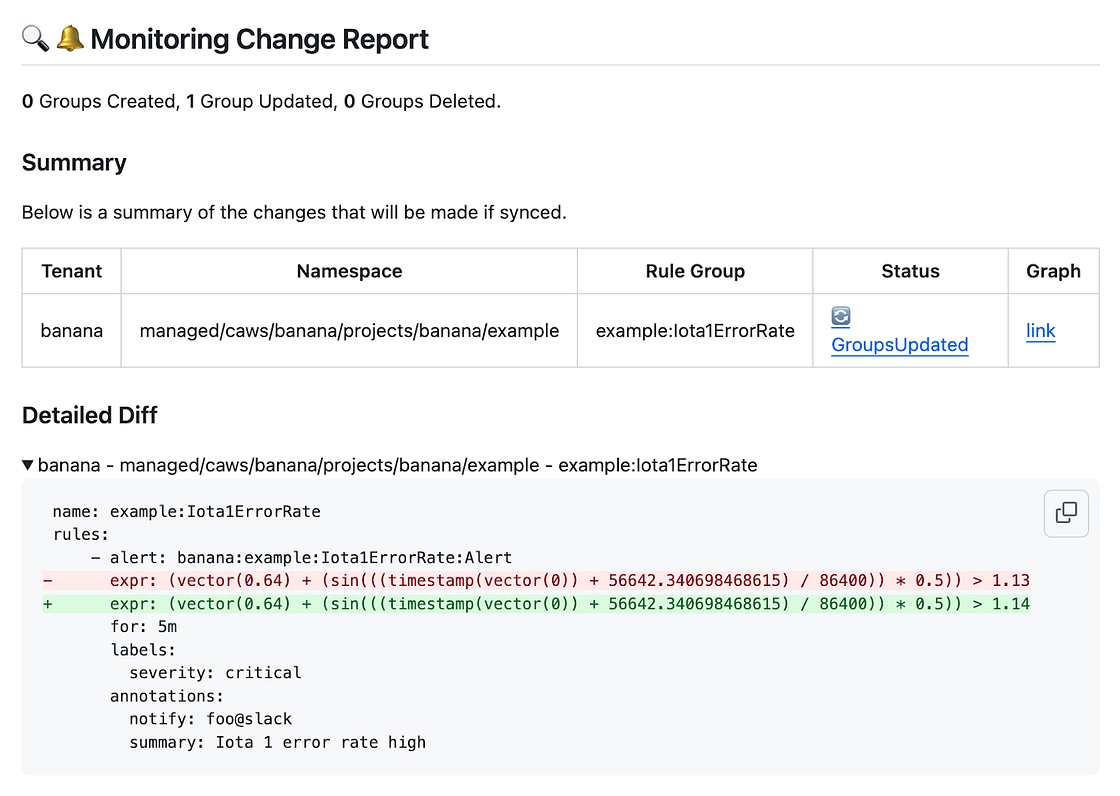This screenshot has height=796, width=1120.
Task: Click the example:Iota1ErrorRate rule group cell
Action: [x=695, y=331]
